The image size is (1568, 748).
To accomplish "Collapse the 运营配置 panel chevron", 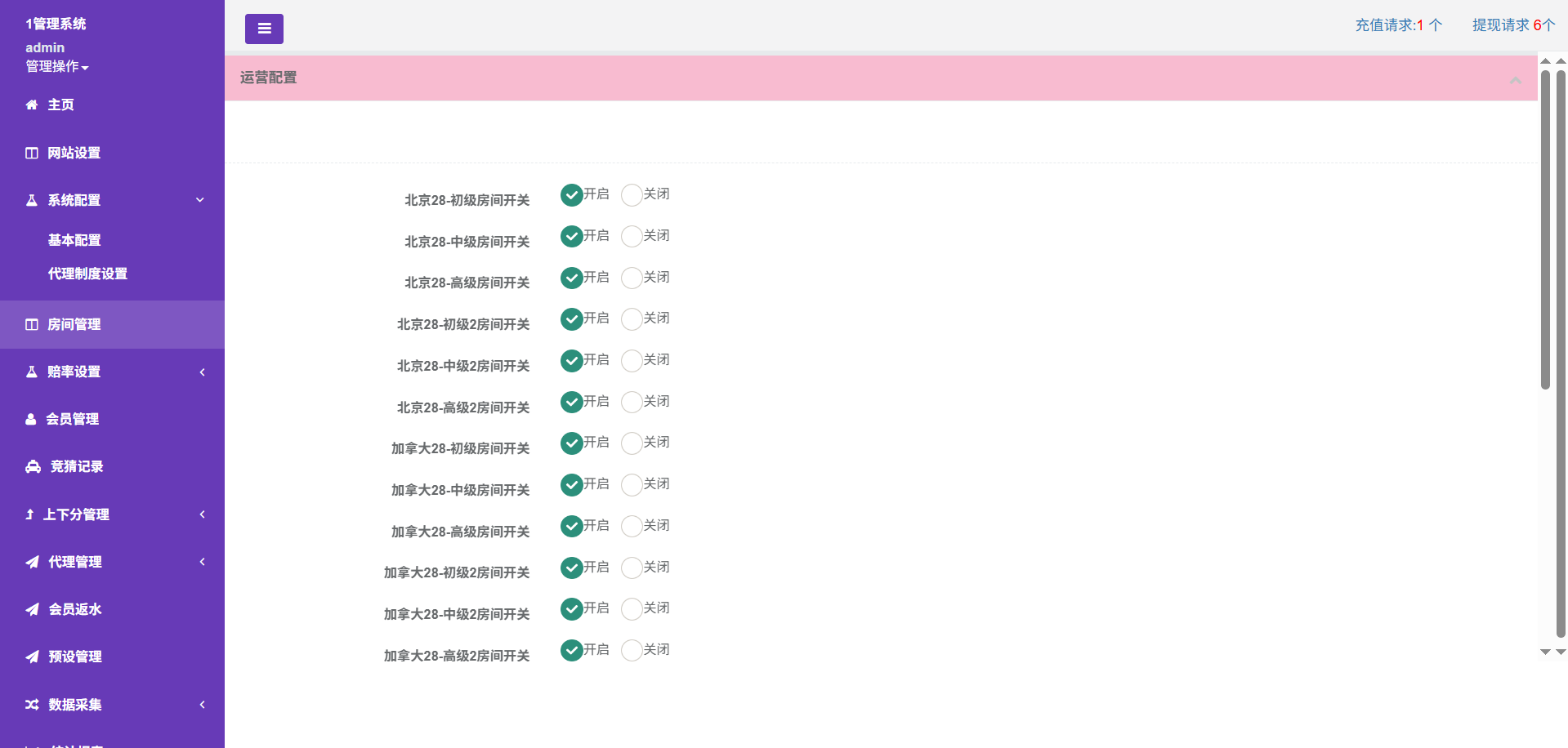I will click(x=1515, y=79).
